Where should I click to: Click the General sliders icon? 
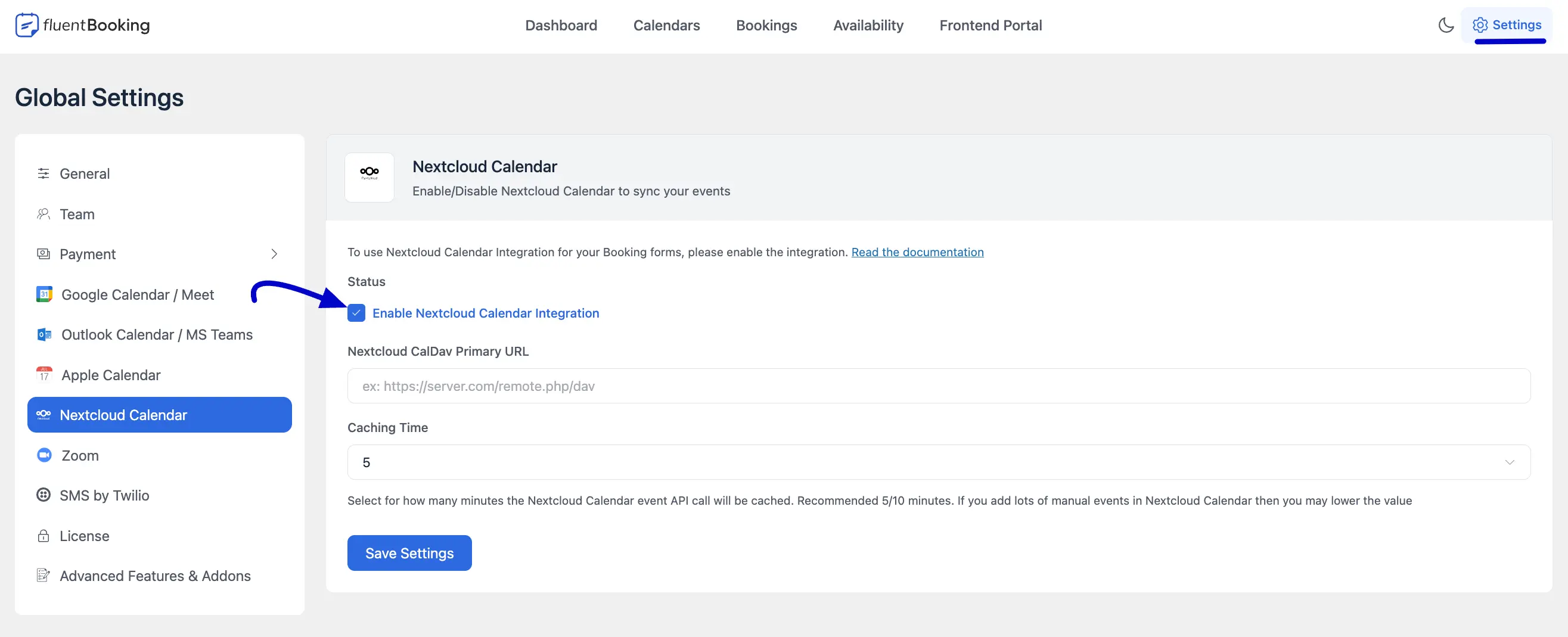point(44,173)
